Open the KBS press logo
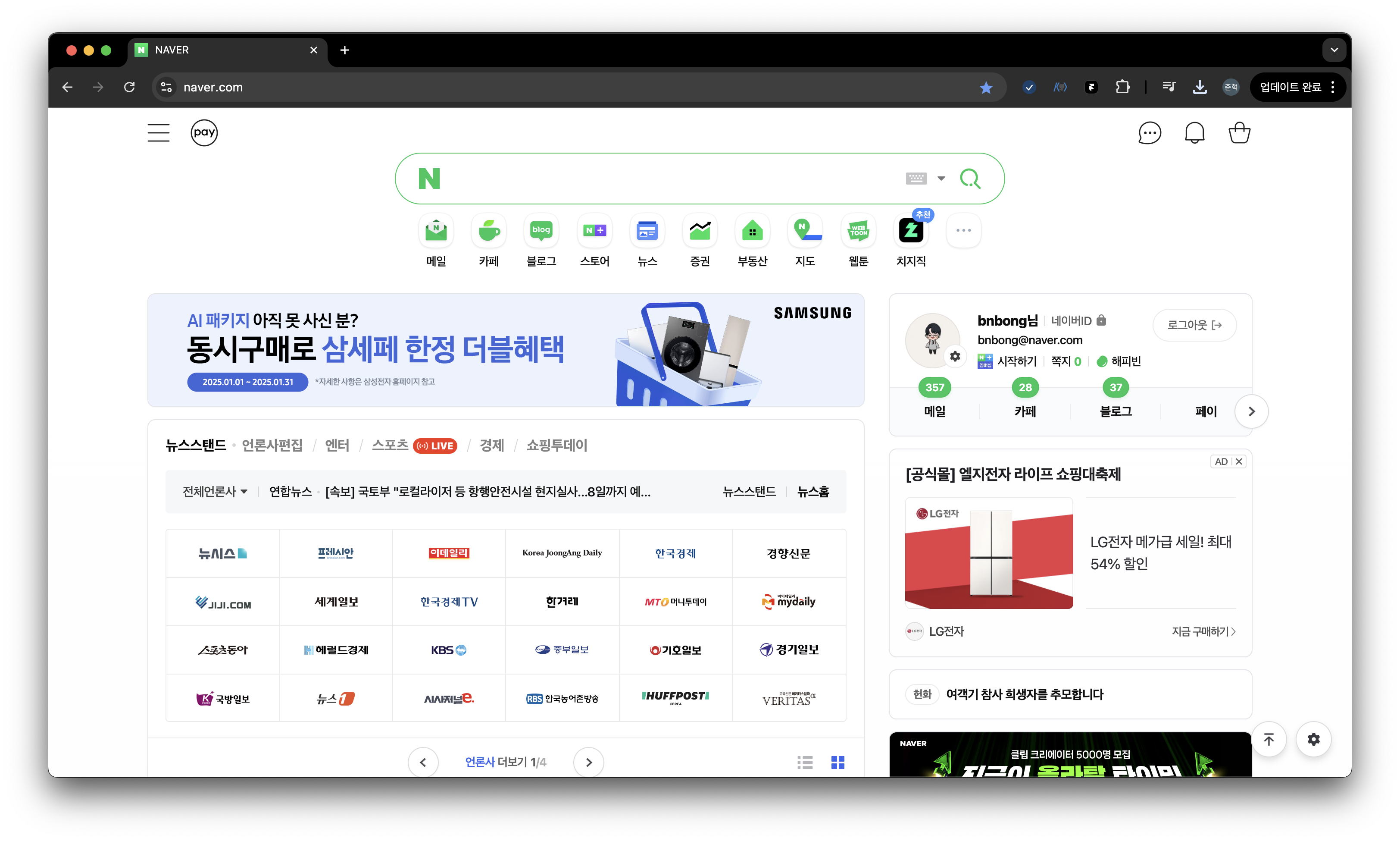 point(449,650)
